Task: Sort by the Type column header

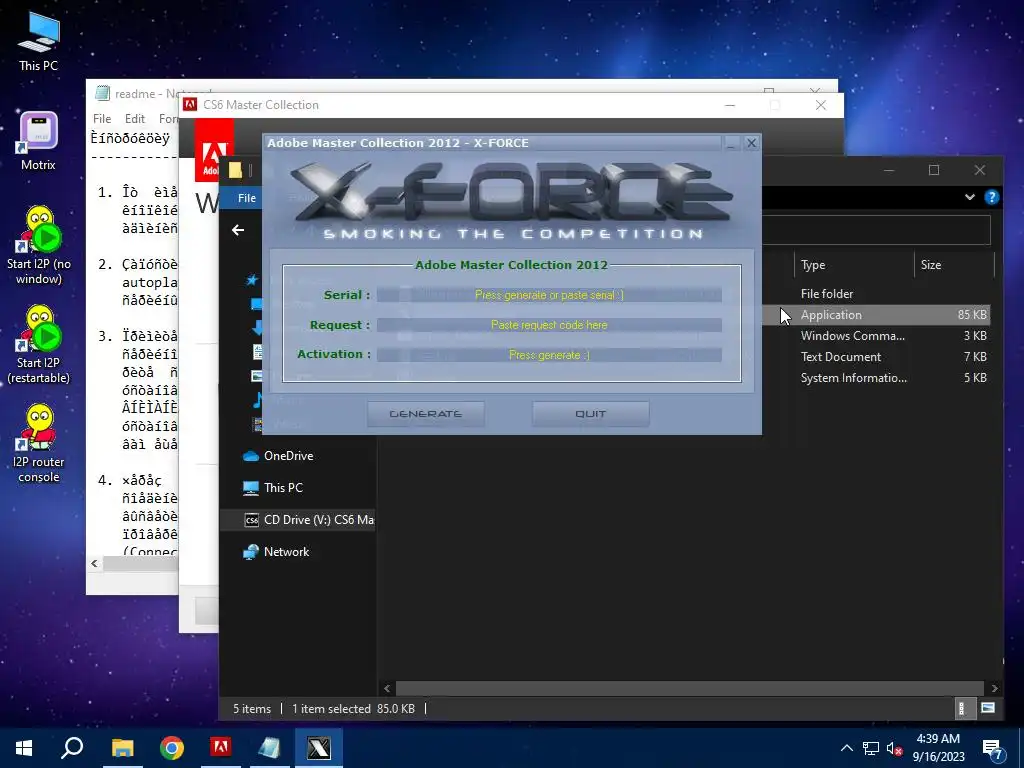Action: tap(854, 264)
